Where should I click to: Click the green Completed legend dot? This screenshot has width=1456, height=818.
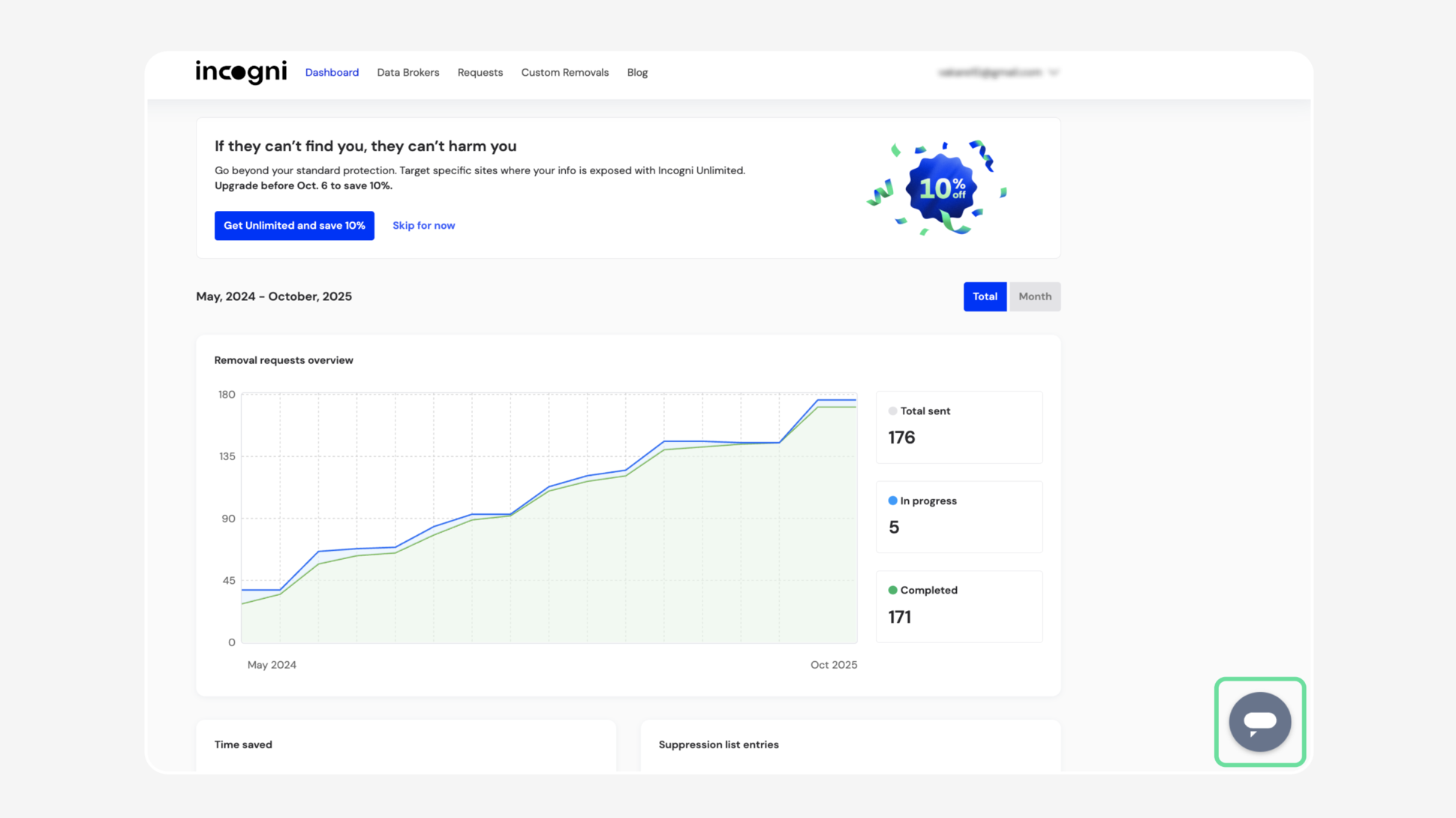click(x=892, y=590)
